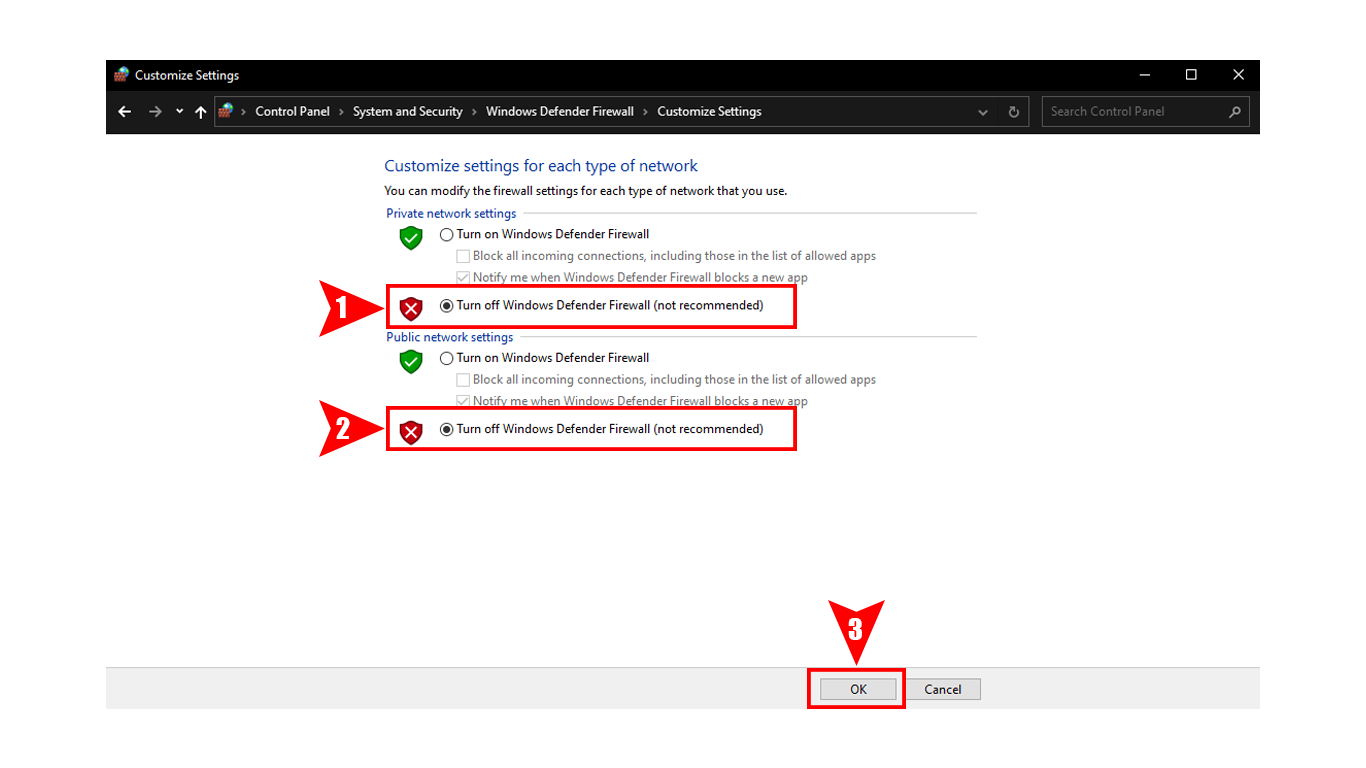The height and width of the screenshot is (768, 1366).
Task: Select Turn on Firewall for Public network
Action: pos(446,358)
